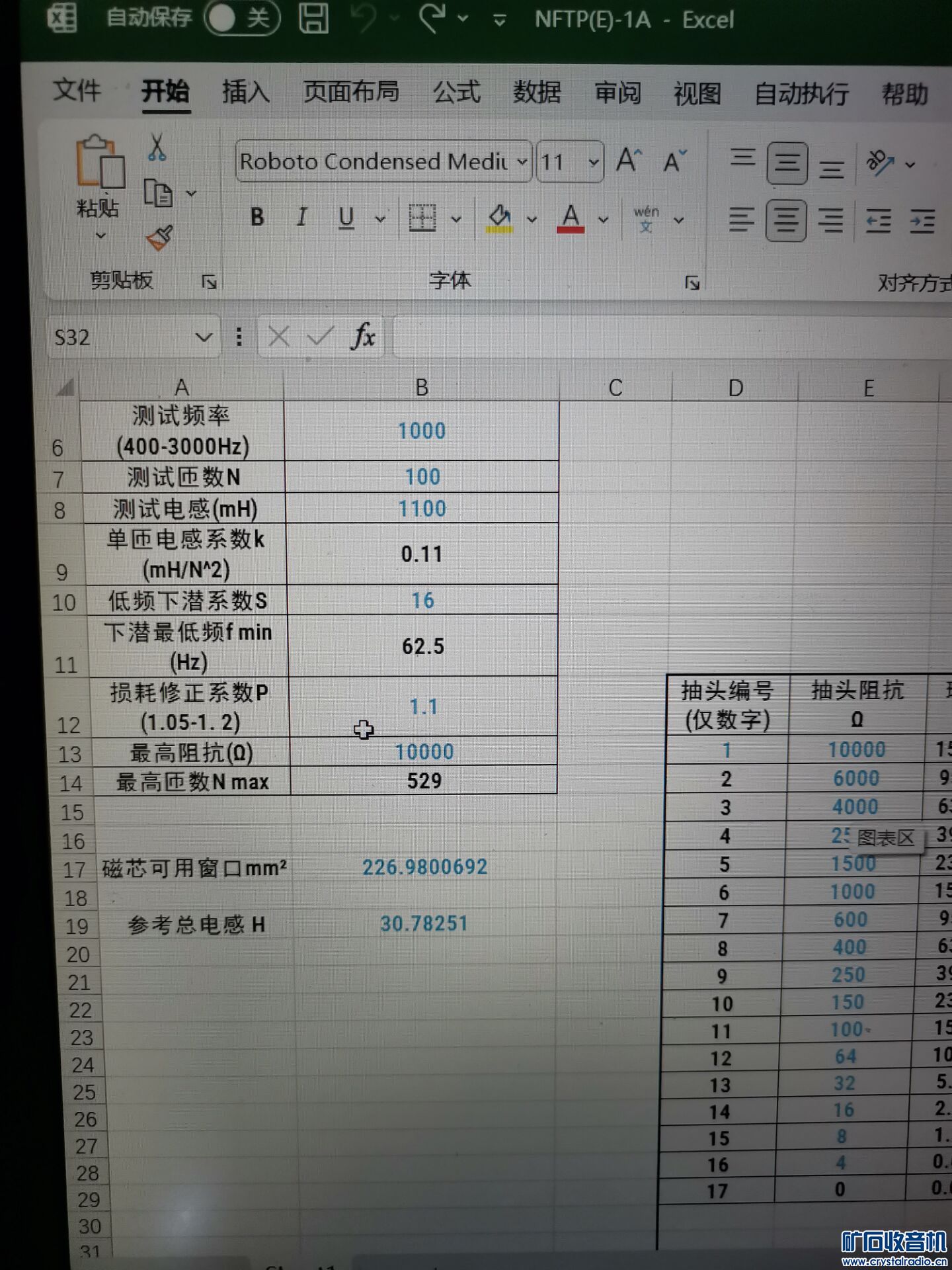Select cell with value 226.9800692
The height and width of the screenshot is (1270, 952).
(x=424, y=867)
